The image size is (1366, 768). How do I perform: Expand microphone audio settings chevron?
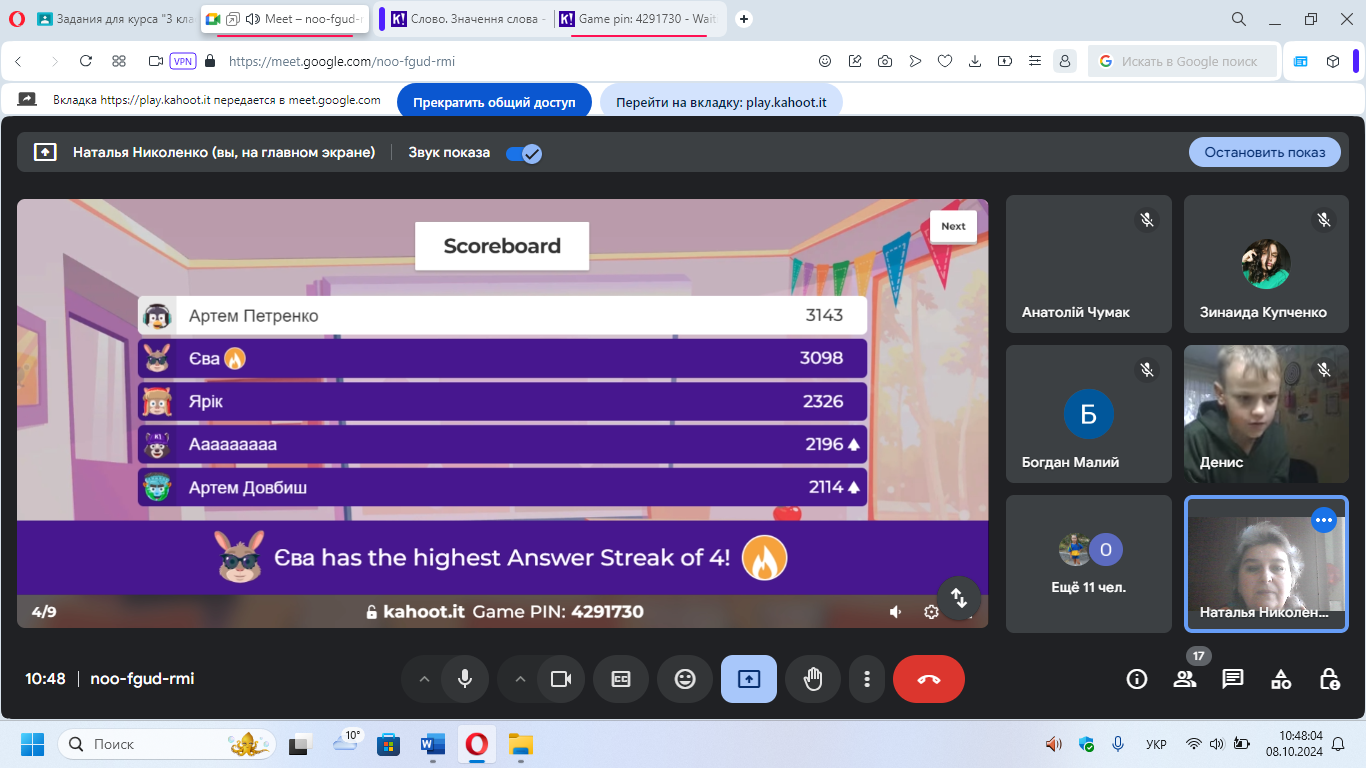[424, 679]
